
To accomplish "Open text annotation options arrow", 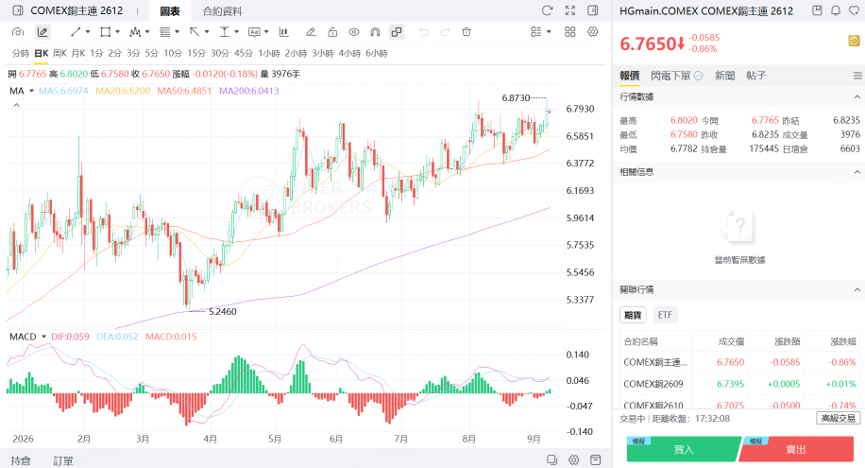I will tap(266, 32).
